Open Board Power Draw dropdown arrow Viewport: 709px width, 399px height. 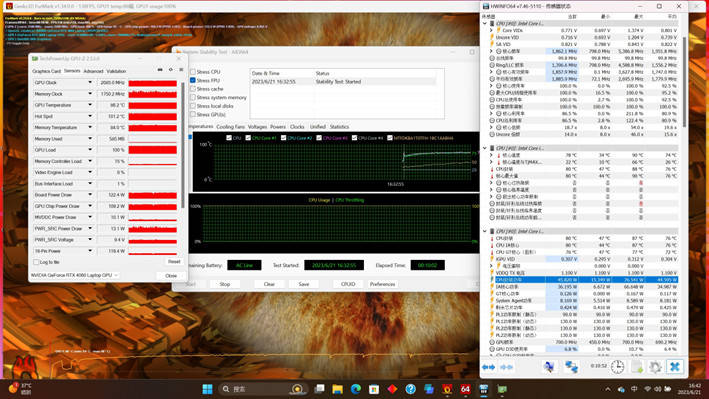90,195
